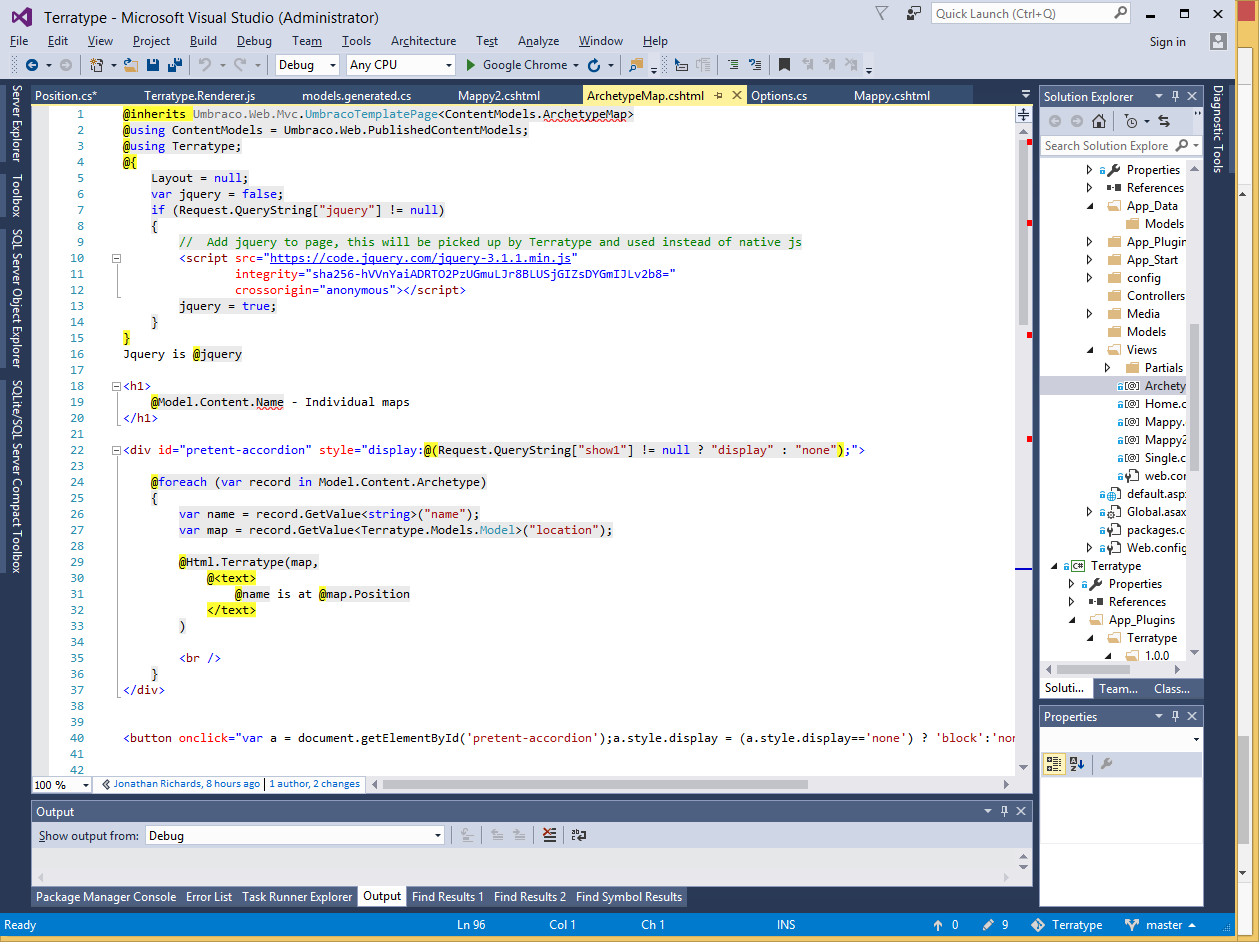This screenshot has width=1259, height=942.
Task: Collapse the App_Data folder
Action: (1090, 206)
